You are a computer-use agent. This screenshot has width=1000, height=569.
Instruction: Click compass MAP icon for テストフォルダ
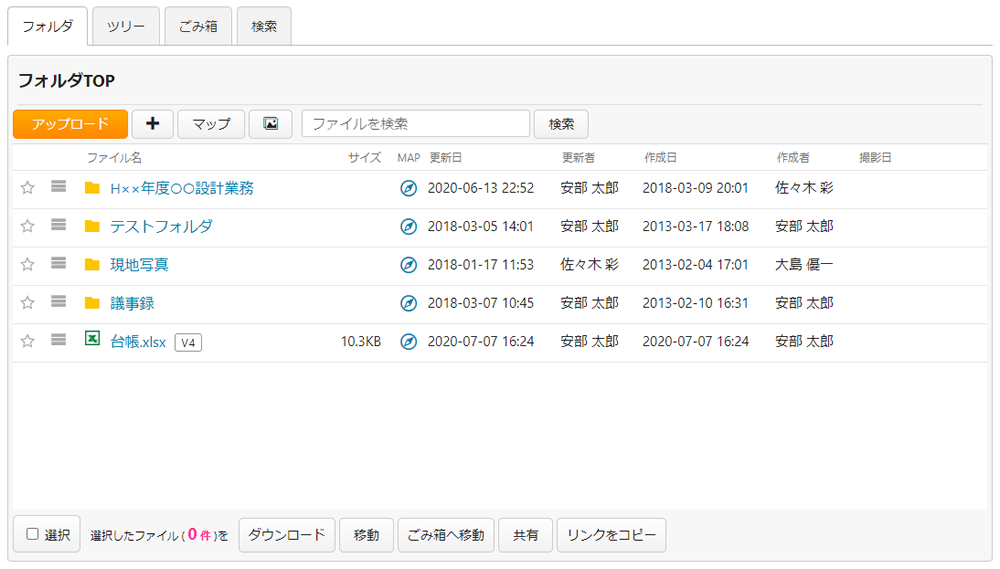click(x=408, y=227)
